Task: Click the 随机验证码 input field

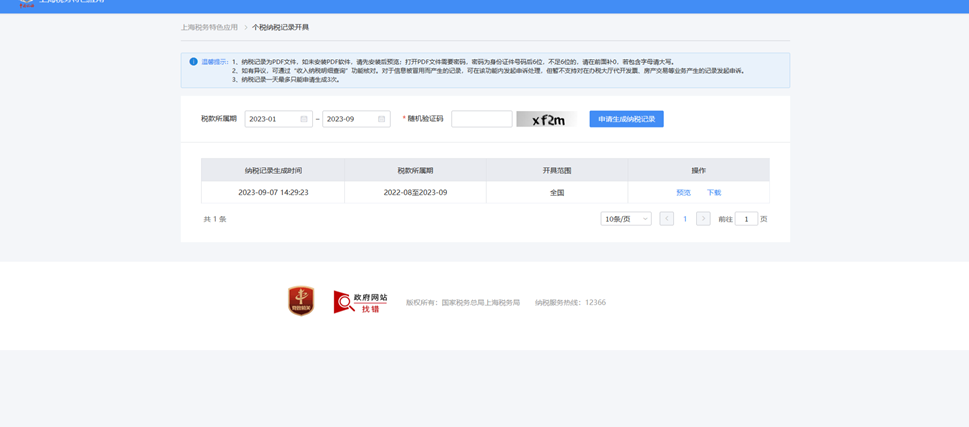Action: click(481, 119)
